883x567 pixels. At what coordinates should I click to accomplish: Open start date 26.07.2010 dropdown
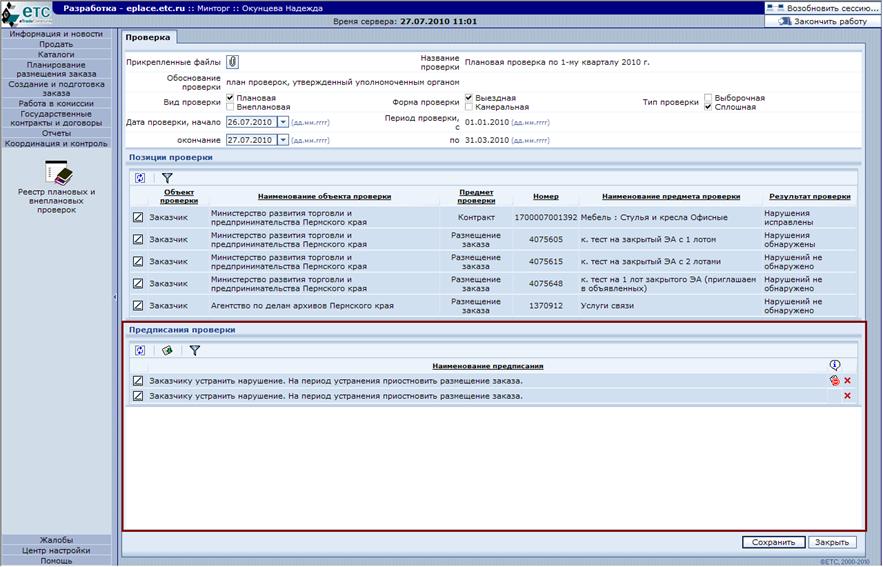(x=283, y=122)
